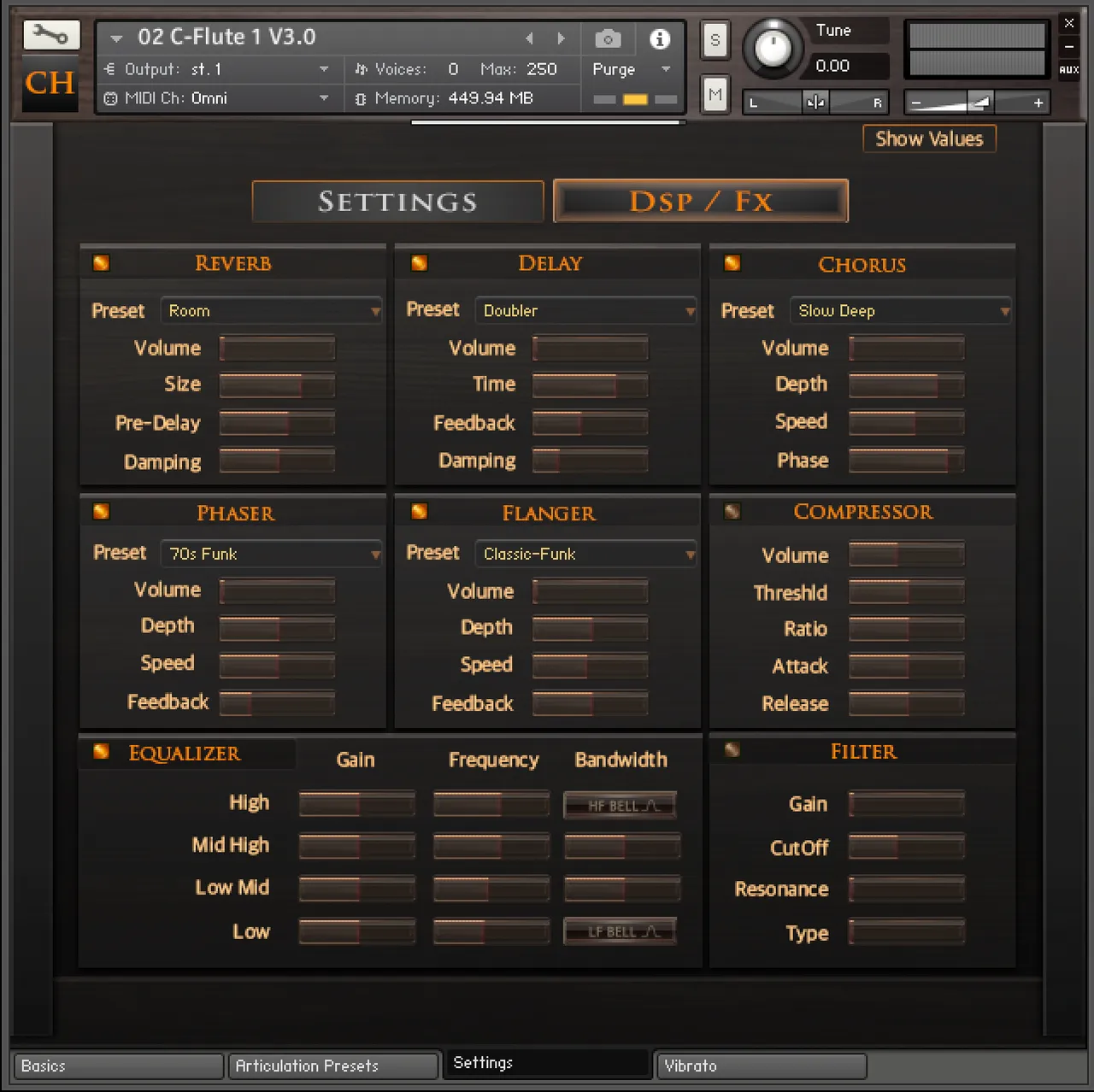Viewport: 1094px width, 1092px height.
Task: Toggle the Equalizer power button
Action: click(101, 751)
